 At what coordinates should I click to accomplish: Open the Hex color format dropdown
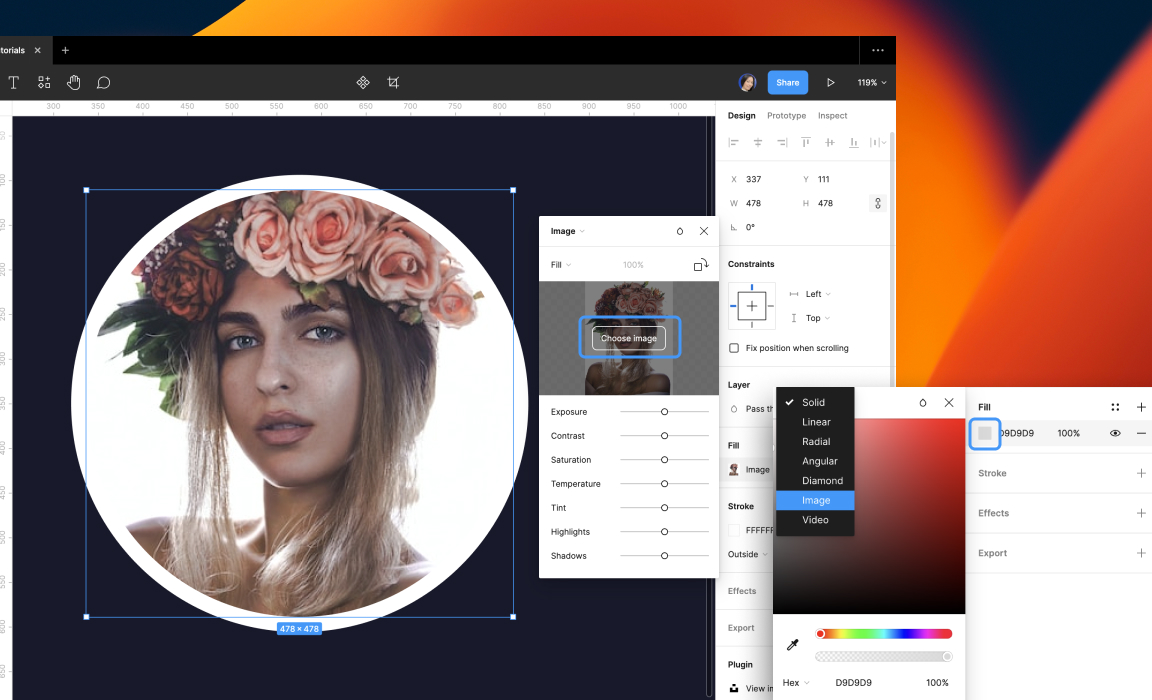click(796, 682)
